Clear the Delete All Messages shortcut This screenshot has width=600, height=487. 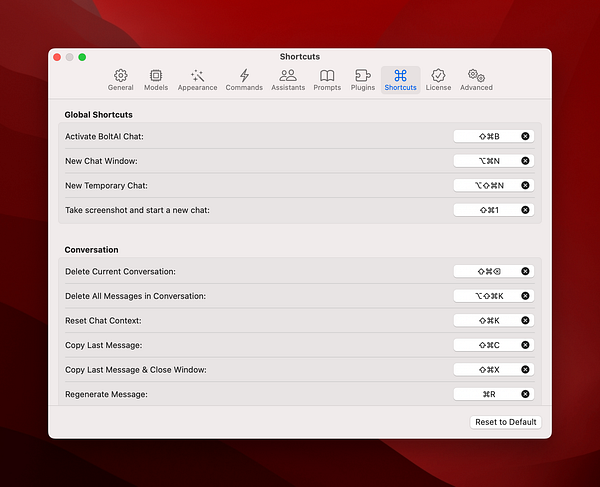click(x=525, y=296)
